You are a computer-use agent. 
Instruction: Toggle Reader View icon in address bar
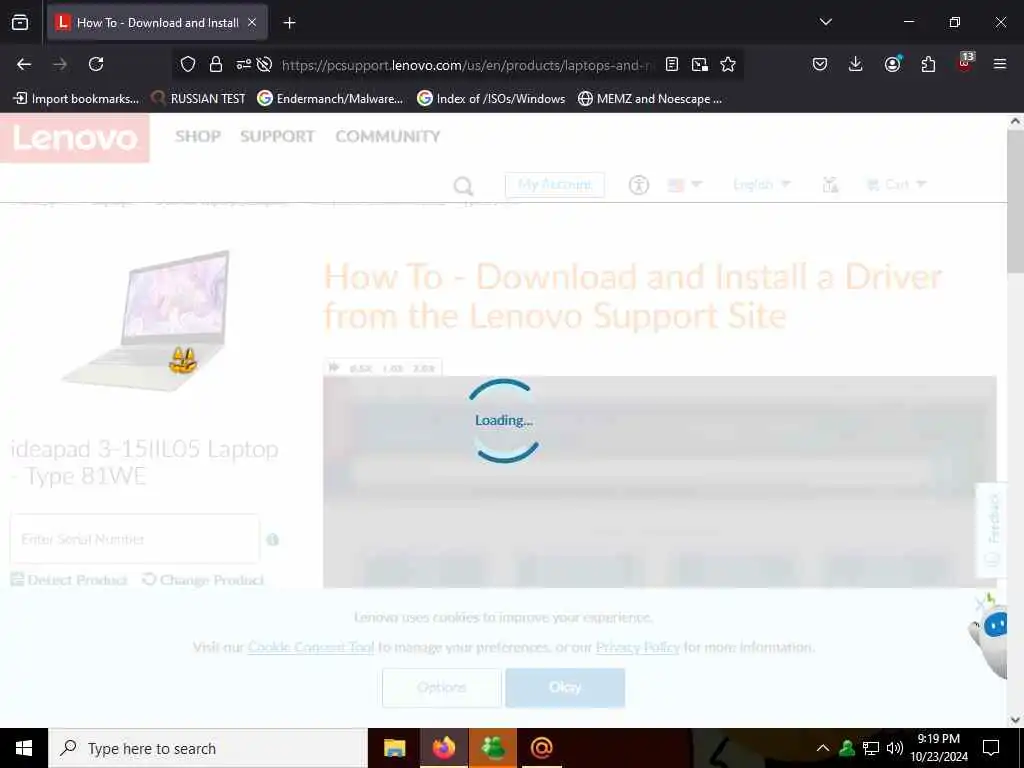pos(671,64)
